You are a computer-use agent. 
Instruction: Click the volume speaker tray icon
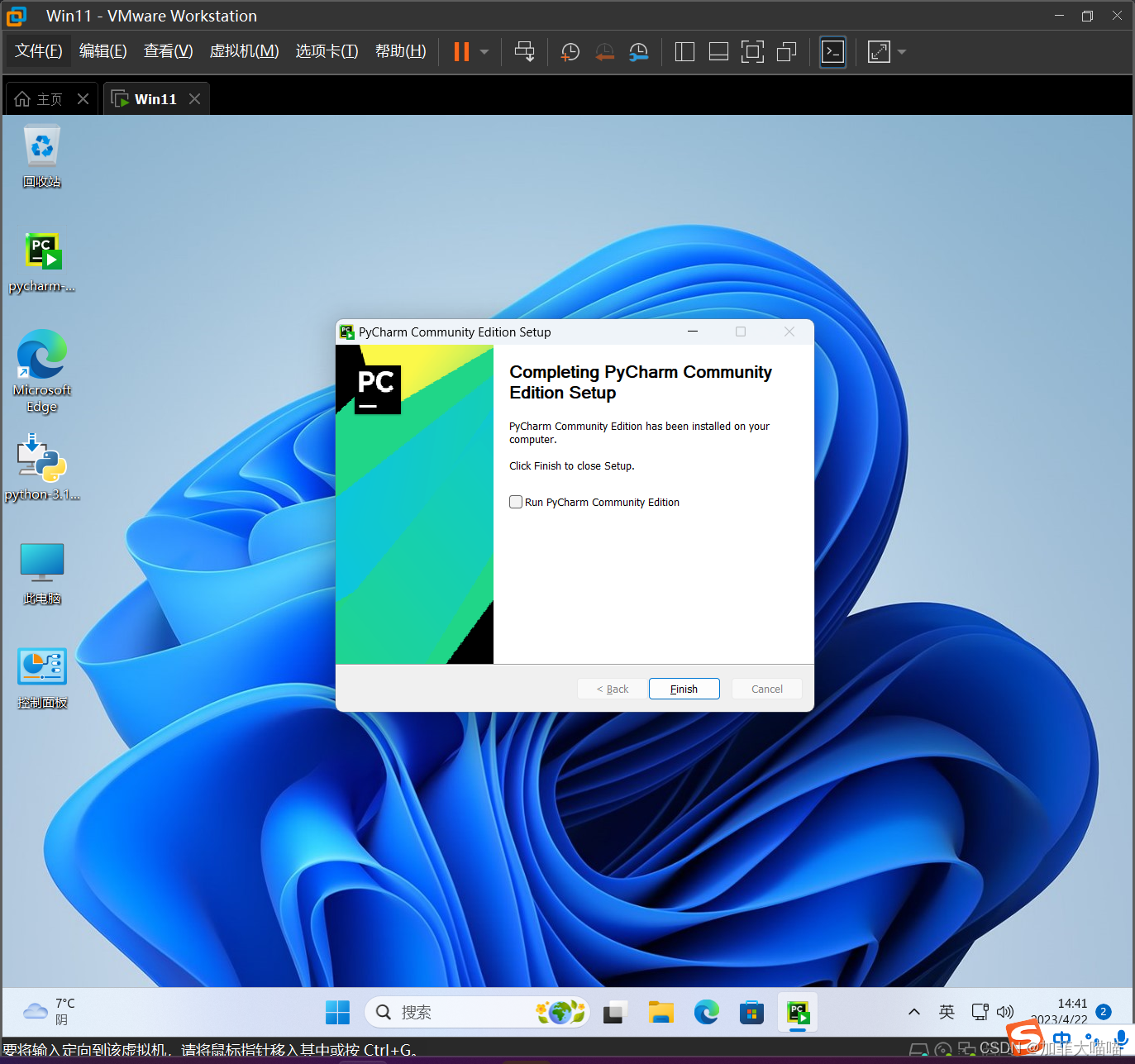1005,1012
